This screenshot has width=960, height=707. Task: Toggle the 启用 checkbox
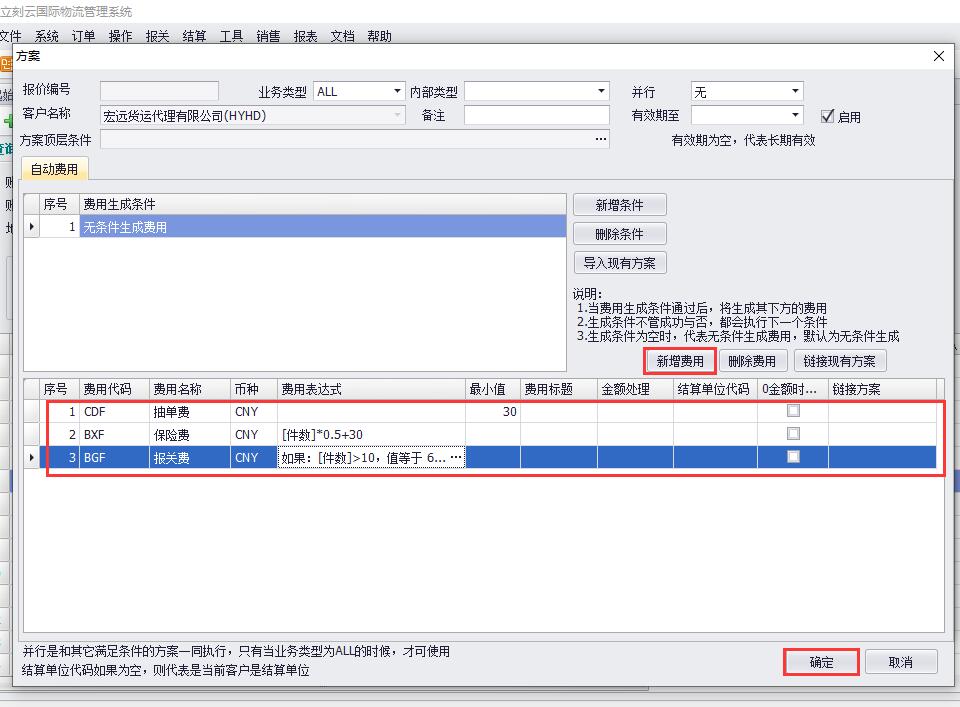click(827, 116)
